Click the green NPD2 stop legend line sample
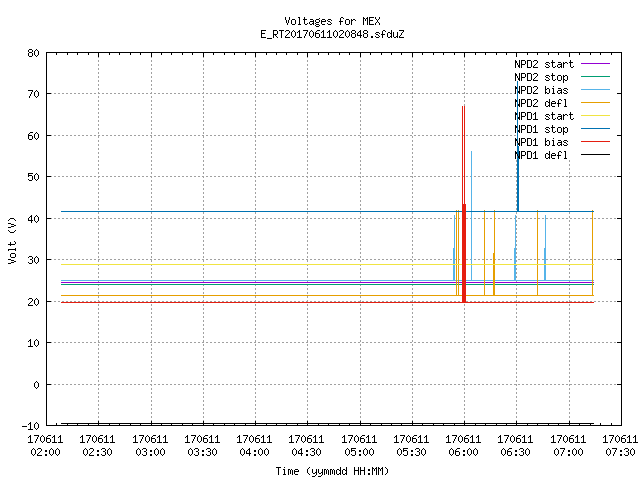640x480 pixels. (x=595, y=77)
